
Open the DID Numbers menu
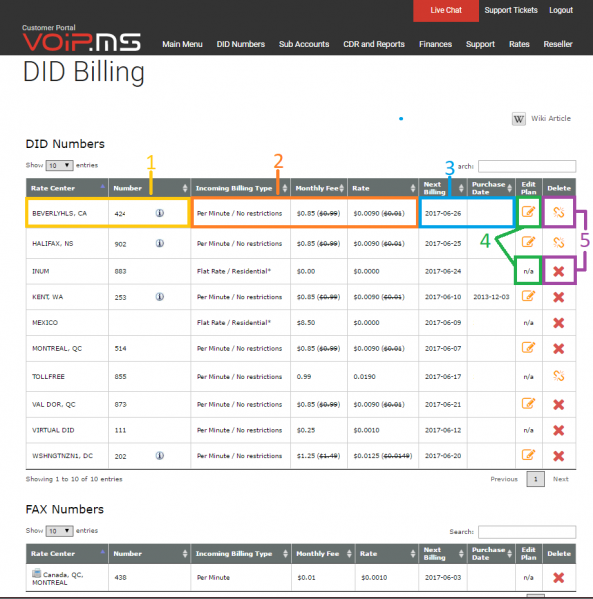[x=241, y=44]
